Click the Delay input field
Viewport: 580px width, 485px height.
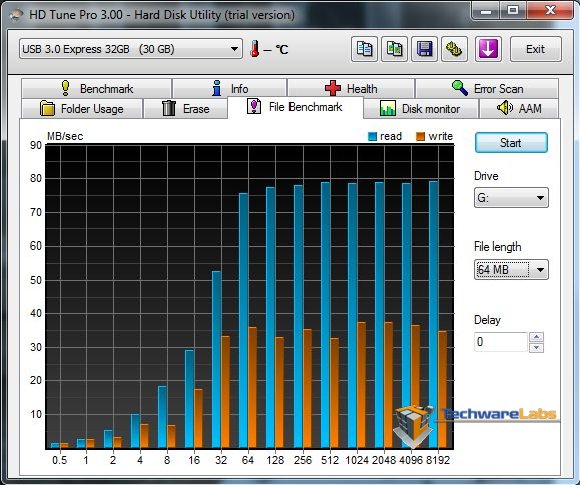(x=500, y=342)
